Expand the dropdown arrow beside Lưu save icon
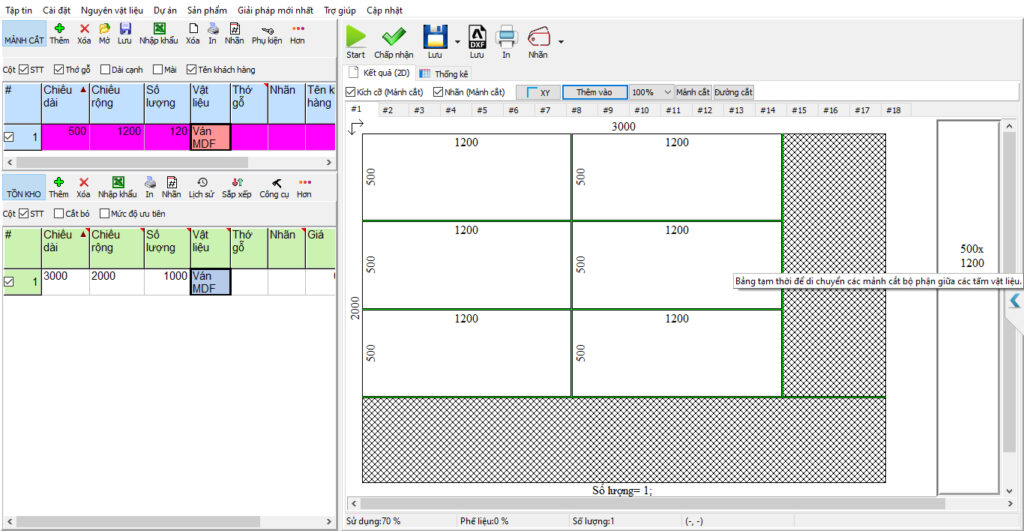Screen dimensions: 1024x531 (457, 42)
